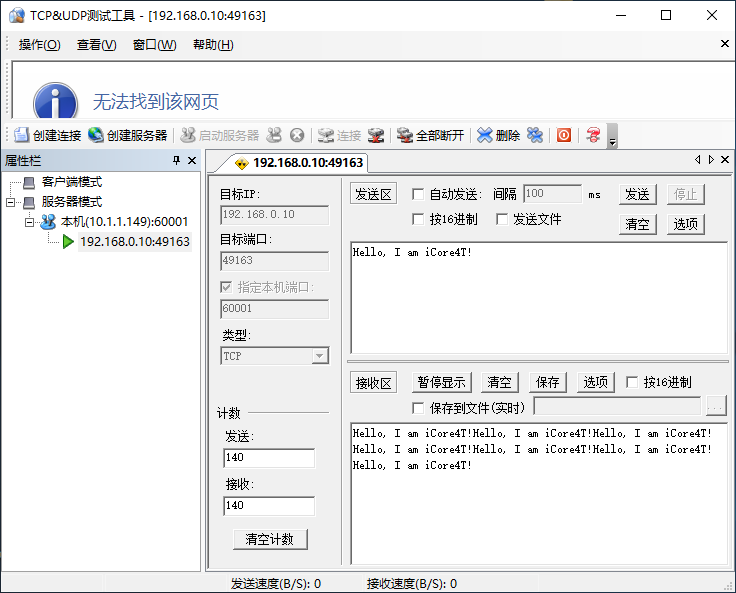This screenshot has width=736, height=593.
Task: Click the help question mark toolbar icon
Action: click(x=593, y=135)
